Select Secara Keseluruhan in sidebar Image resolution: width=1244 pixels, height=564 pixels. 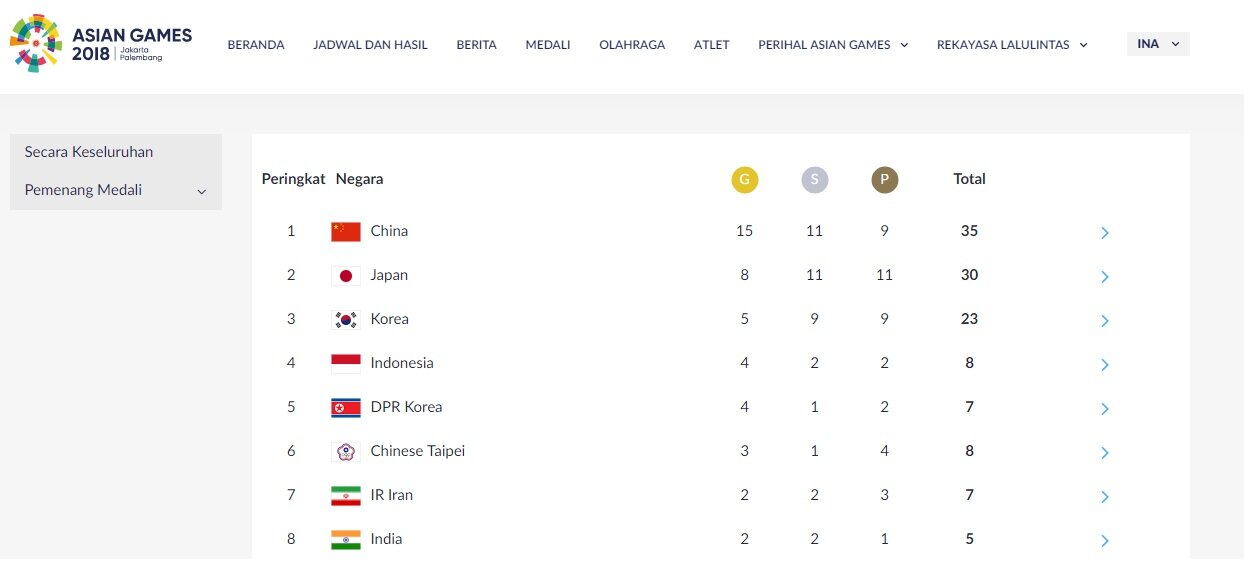tap(89, 152)
